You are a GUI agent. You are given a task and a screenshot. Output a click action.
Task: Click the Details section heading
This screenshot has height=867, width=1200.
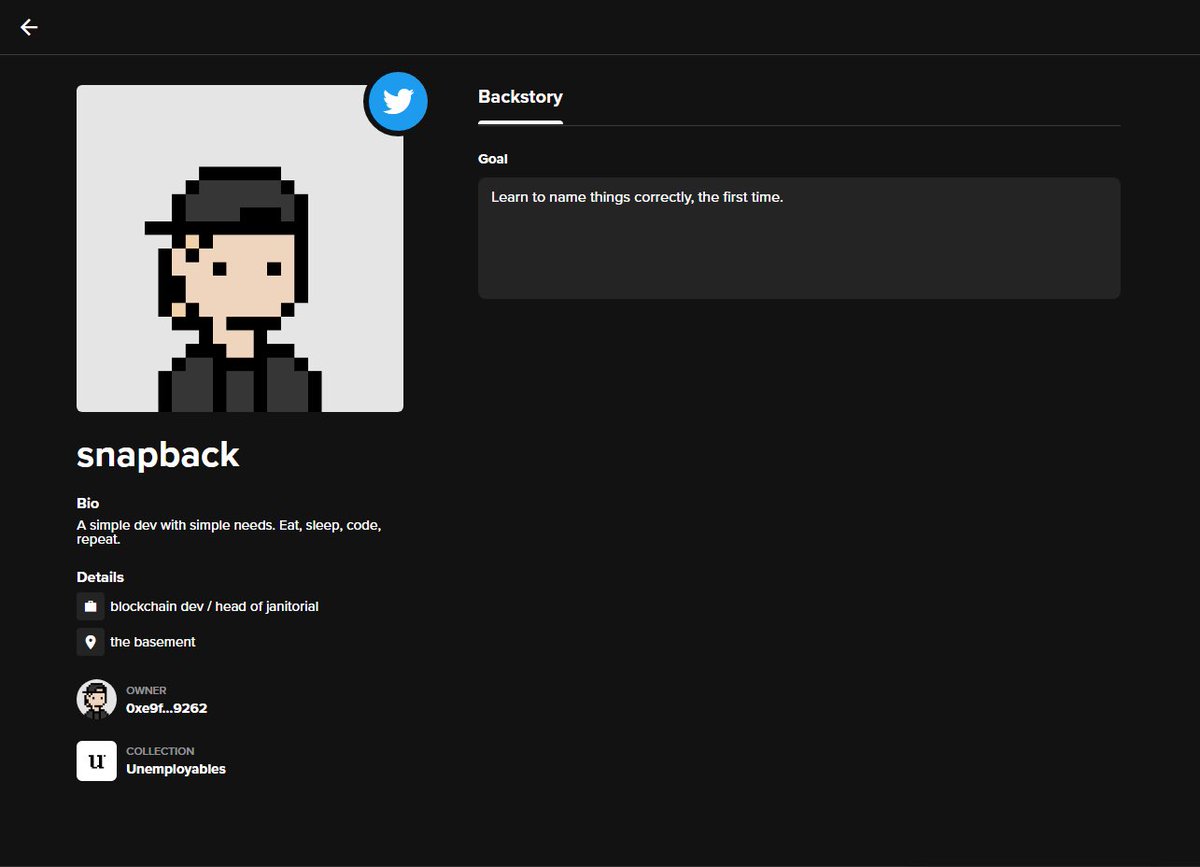tap(100, 577)
